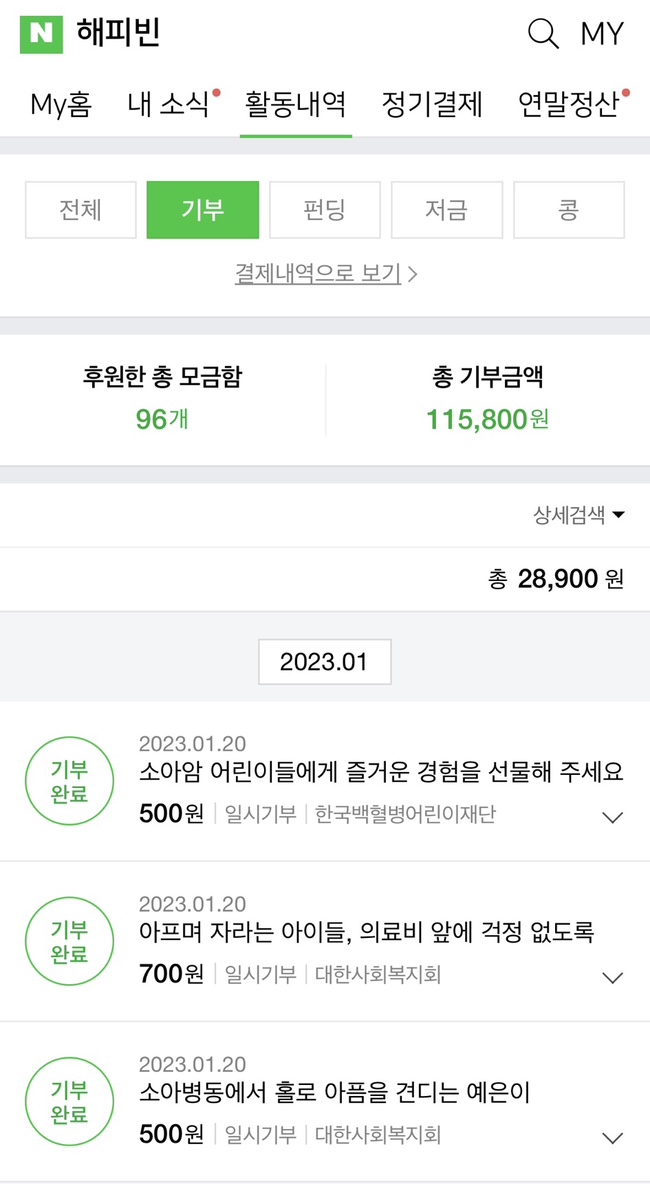Viewport: 650px width, 1184px height.
Task: Click the green Naver N logo
Action: click(41, 34)
